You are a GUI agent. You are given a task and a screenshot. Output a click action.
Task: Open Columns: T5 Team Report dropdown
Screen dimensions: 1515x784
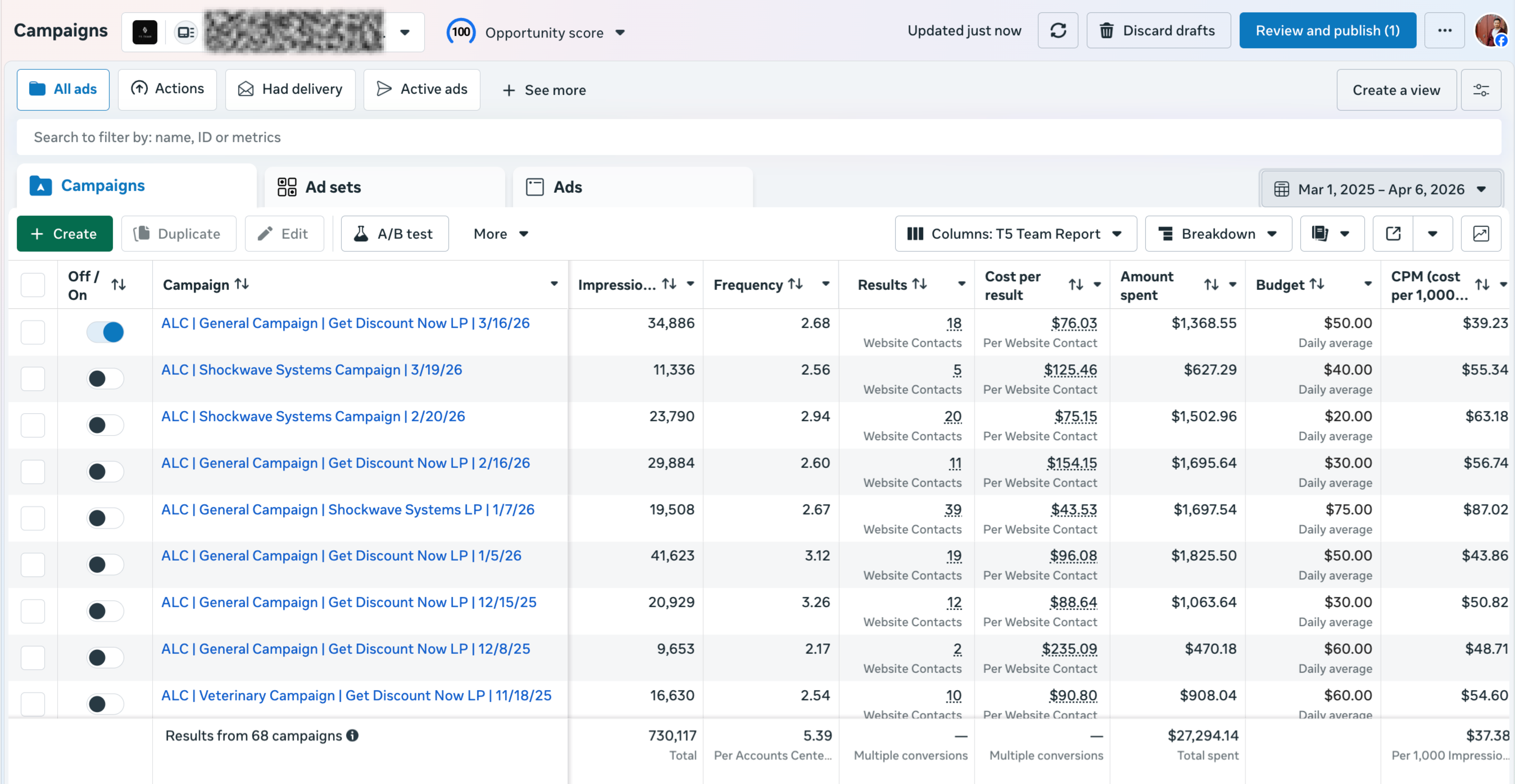(x=1016, y=234)
